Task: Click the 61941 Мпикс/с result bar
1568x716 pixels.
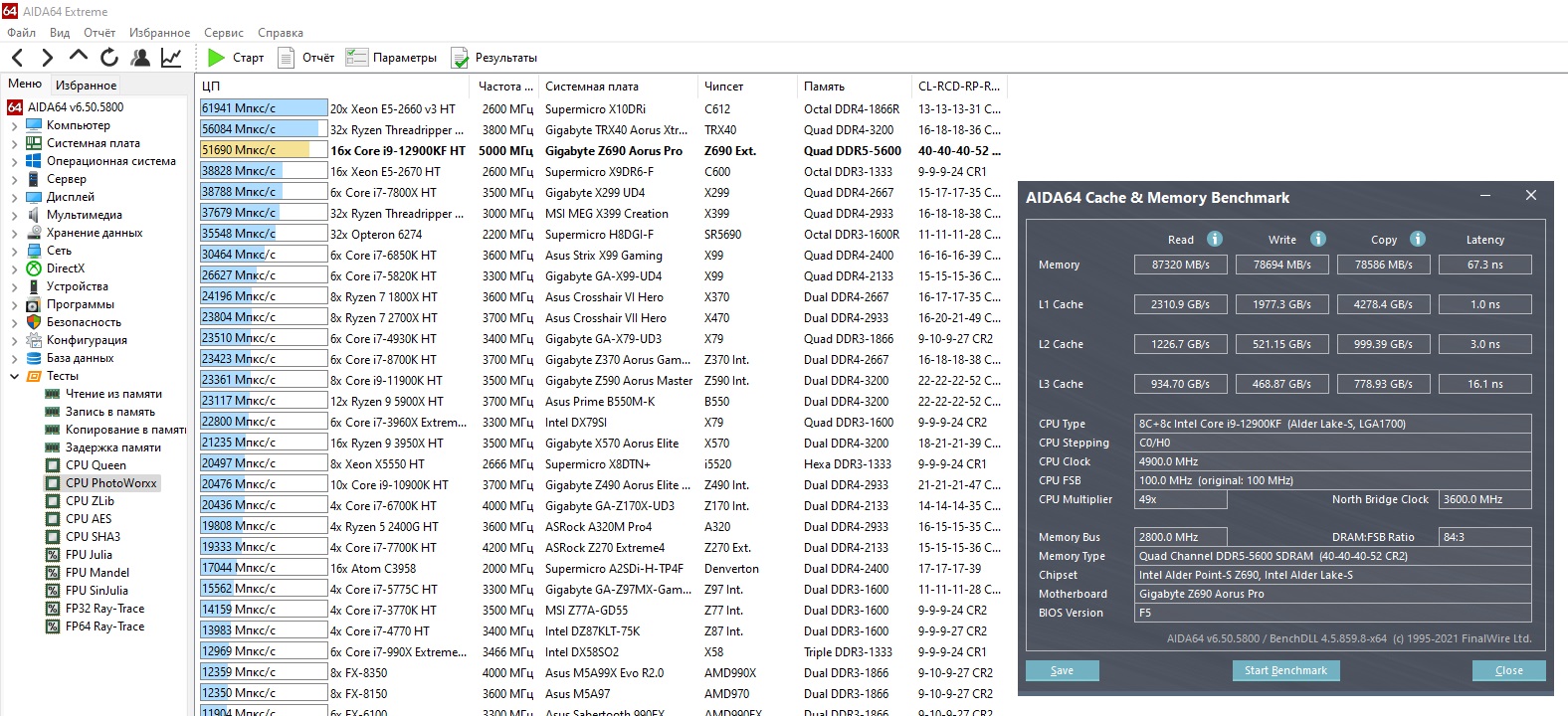Action: 264,108
